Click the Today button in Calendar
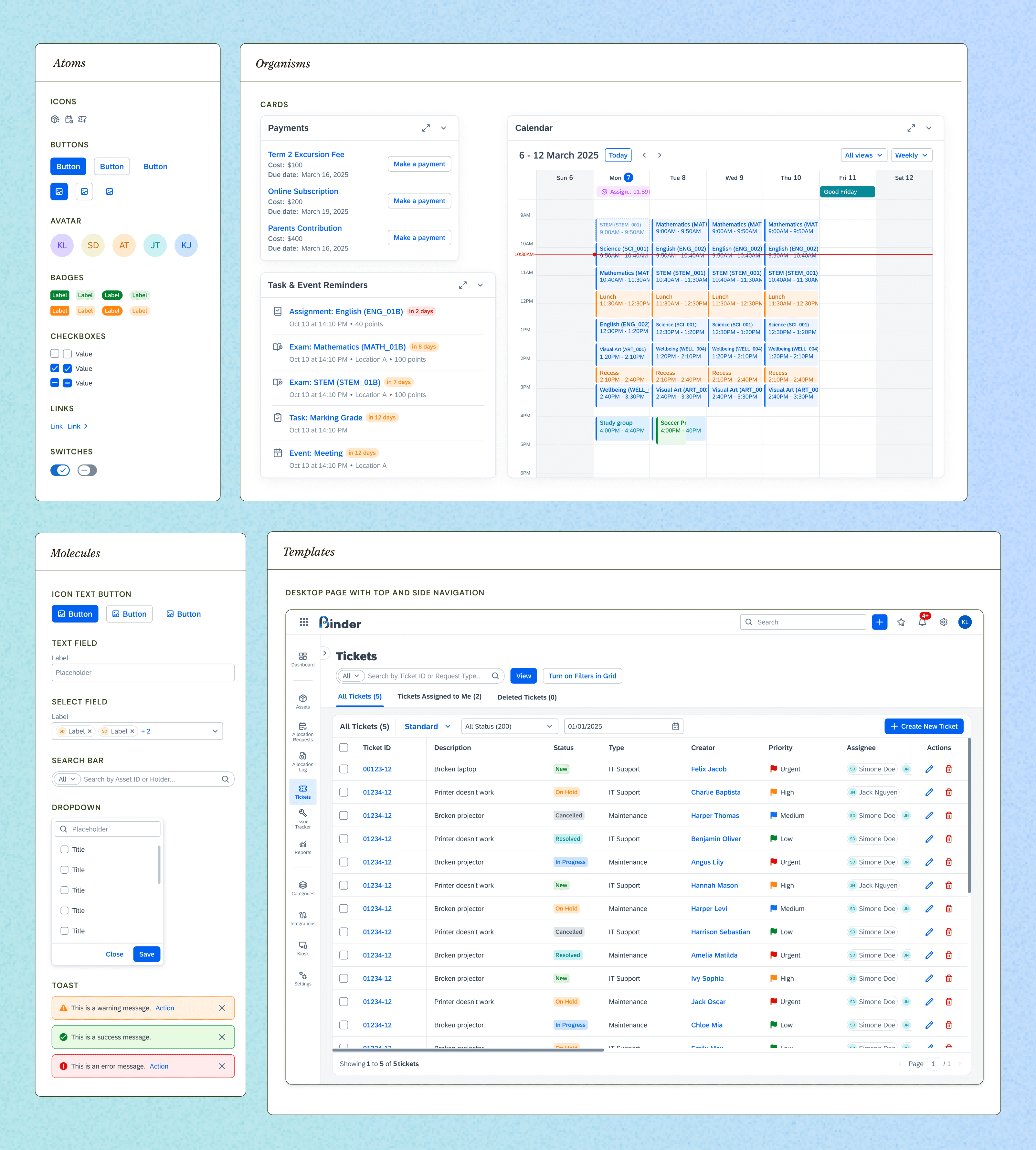 tap(618, 155)
